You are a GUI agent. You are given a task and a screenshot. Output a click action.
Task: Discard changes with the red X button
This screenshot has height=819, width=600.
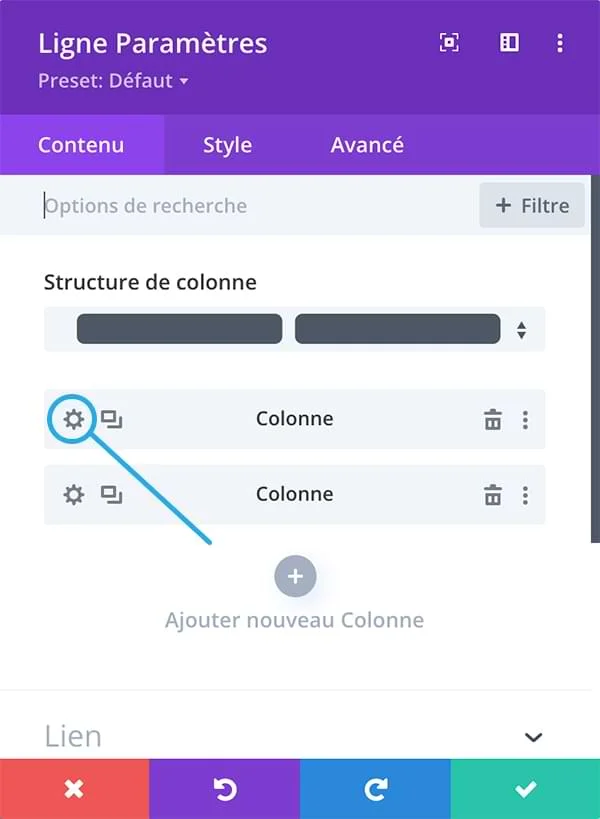point(74,789)
